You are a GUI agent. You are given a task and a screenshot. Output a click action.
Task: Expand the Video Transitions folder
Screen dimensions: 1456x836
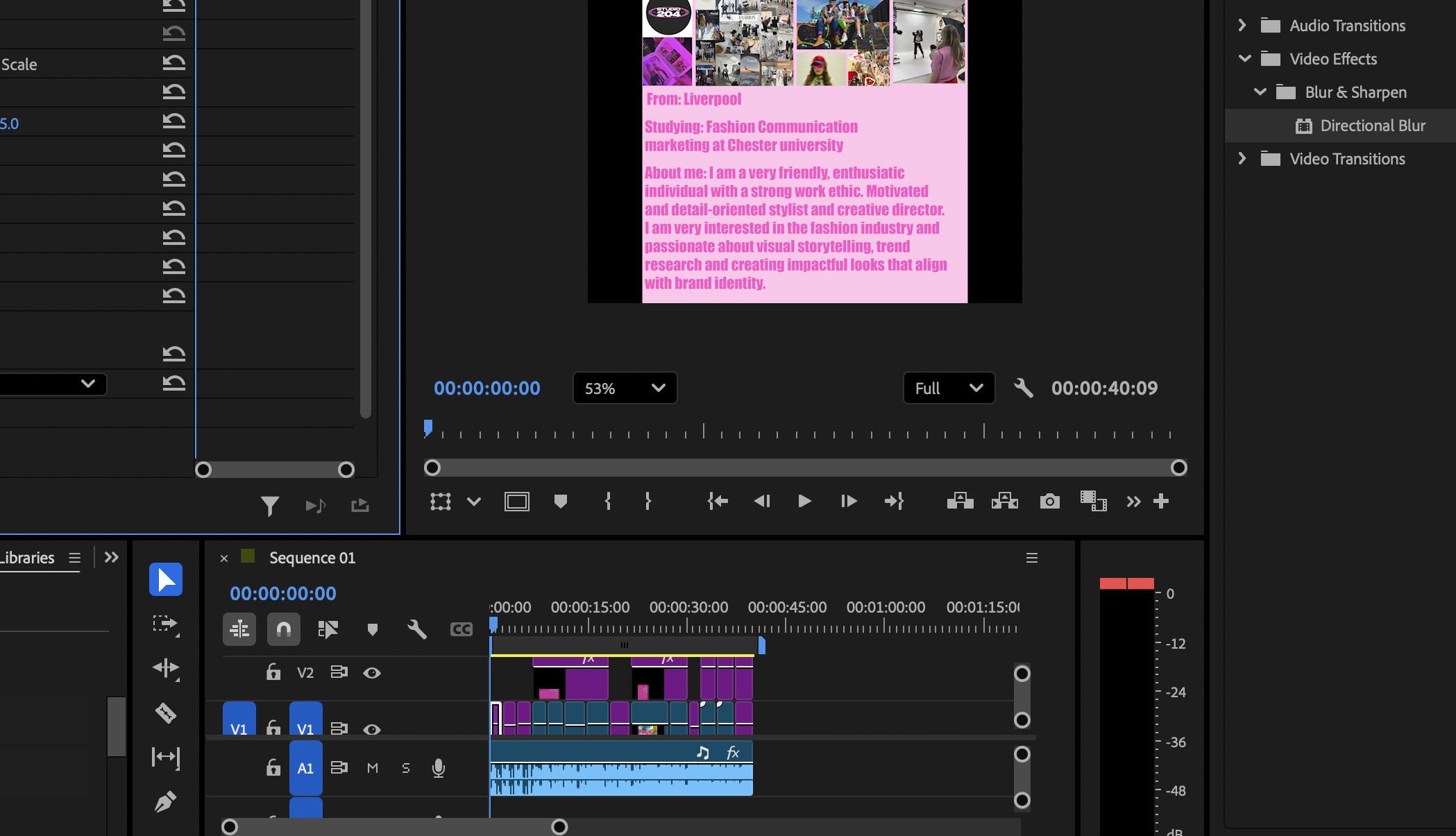pos(1242,159)
